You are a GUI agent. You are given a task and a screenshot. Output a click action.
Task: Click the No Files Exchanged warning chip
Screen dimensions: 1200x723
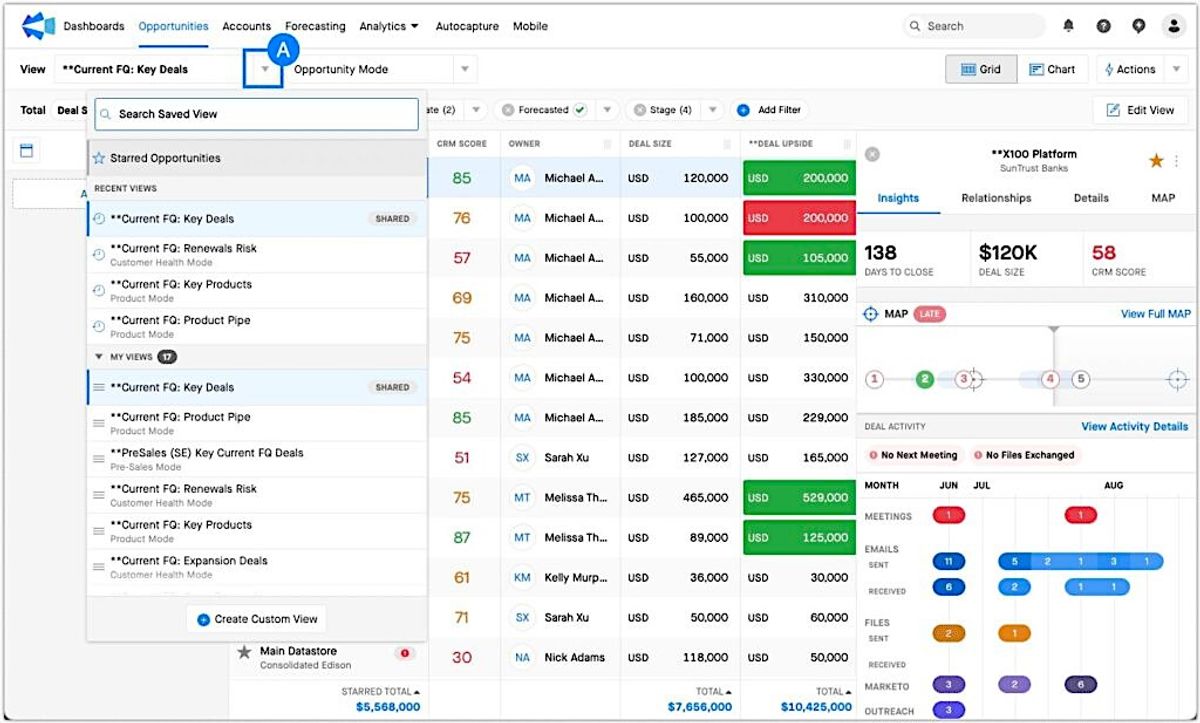pos(1024,455)
